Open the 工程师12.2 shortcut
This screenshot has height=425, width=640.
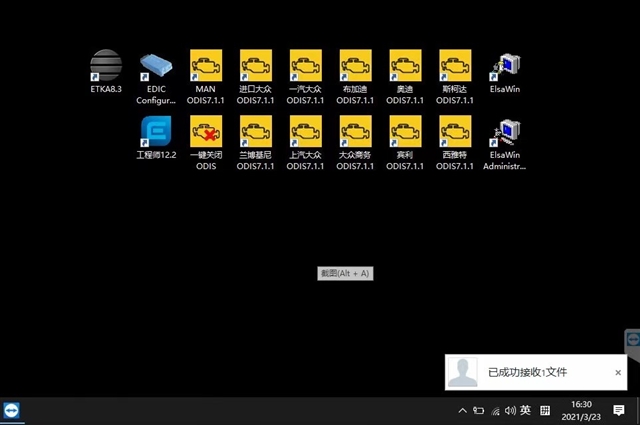156,138
